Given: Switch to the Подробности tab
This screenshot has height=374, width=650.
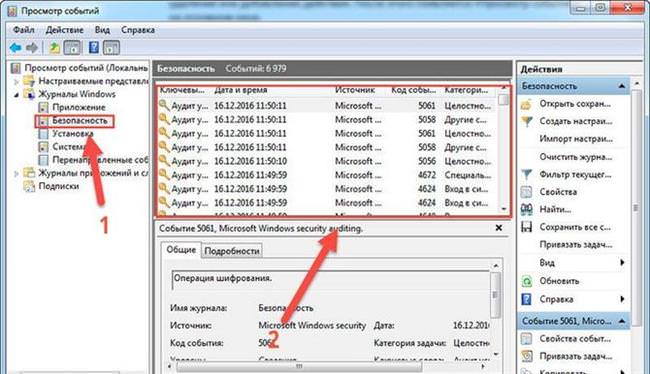Looking at the screenshot, I should (232, 251).
